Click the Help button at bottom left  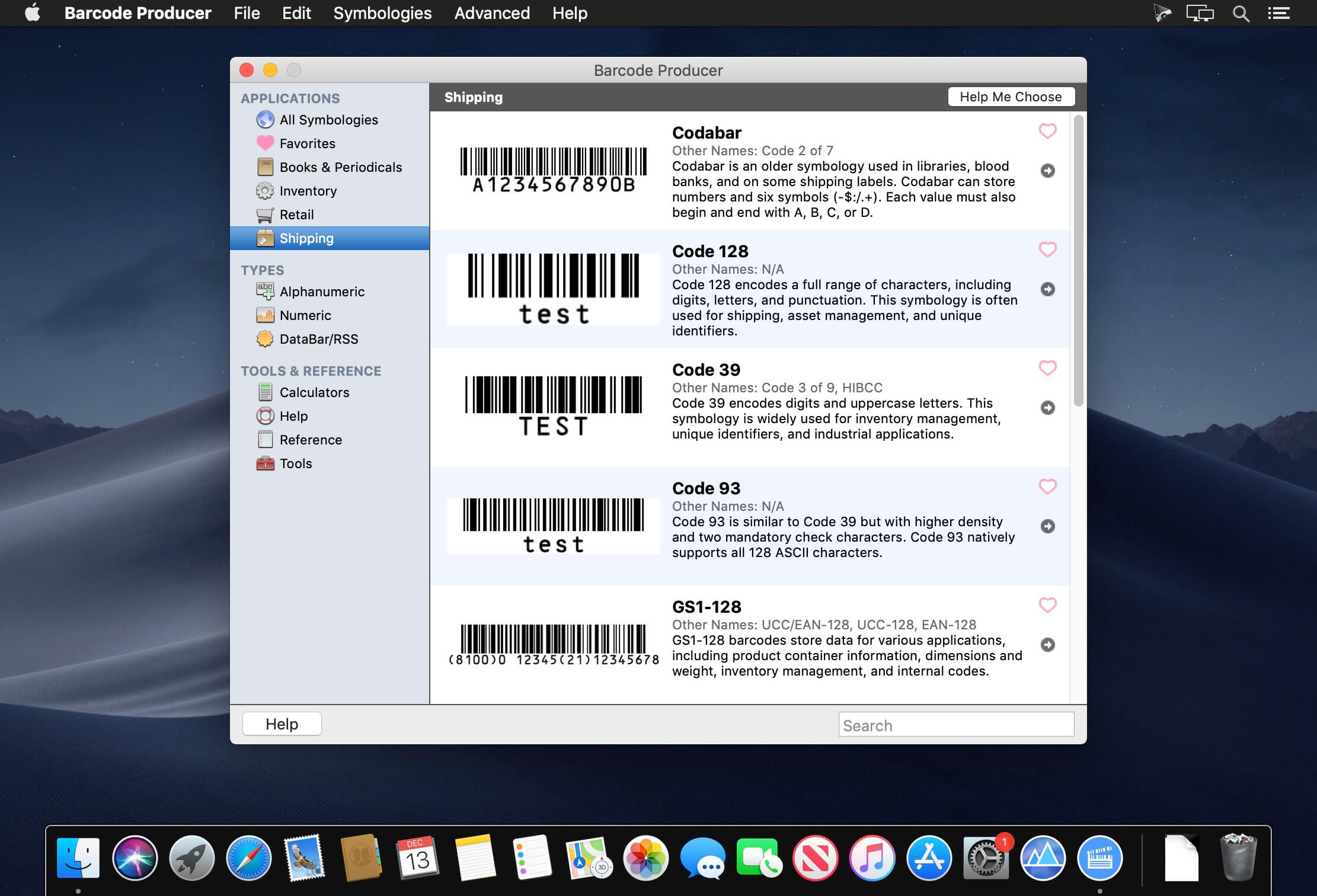pos(282,724)
